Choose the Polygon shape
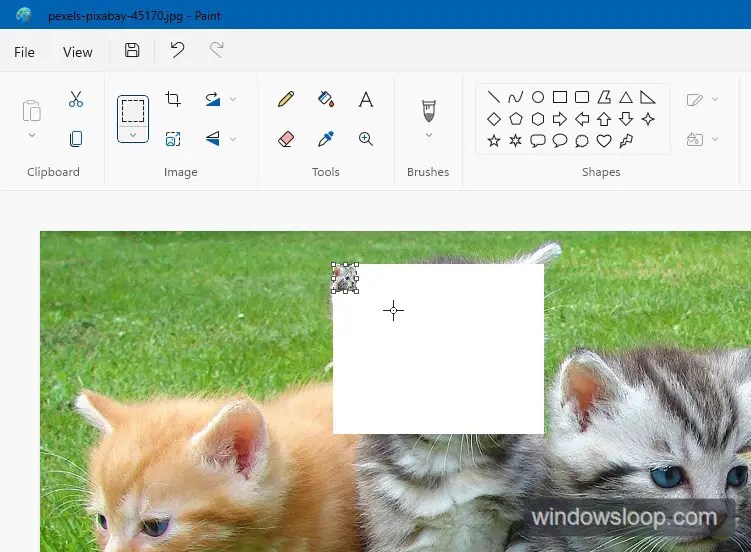This screenshot has width=751, height=552. [604, 97]
